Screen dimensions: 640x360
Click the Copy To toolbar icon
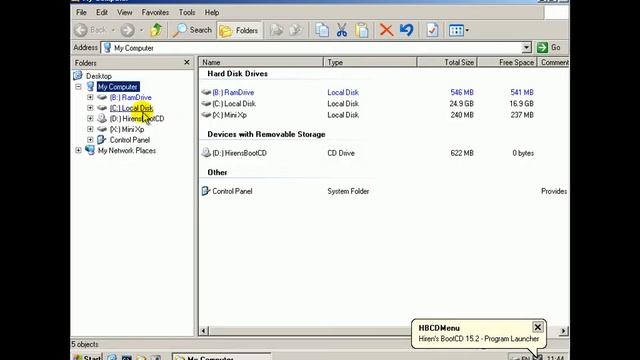[296, 30]
